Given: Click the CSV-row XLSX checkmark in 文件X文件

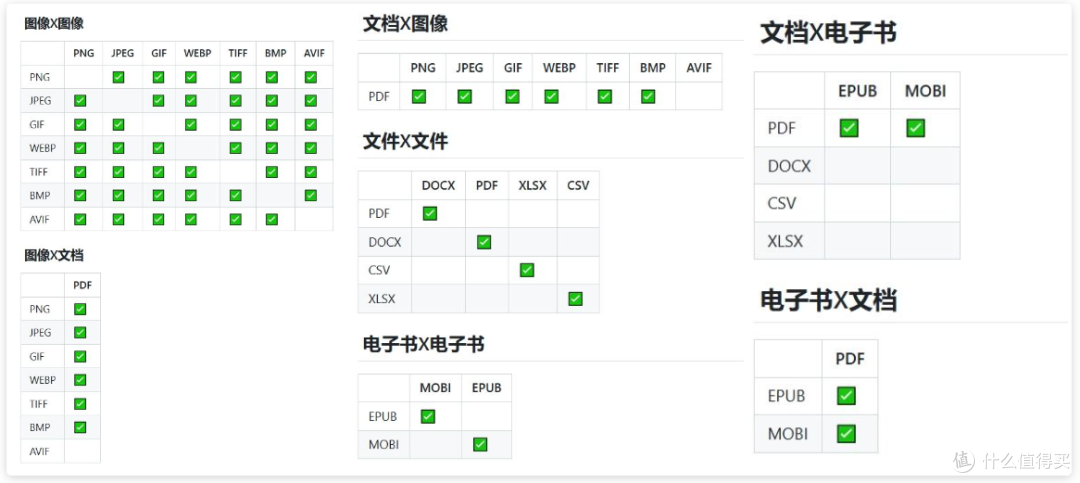Looking at the screenshot, I should (527, 270).
